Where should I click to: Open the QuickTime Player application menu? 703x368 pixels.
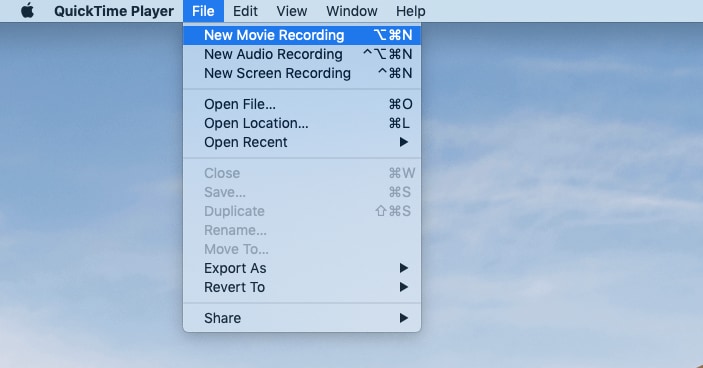[114, 11]
